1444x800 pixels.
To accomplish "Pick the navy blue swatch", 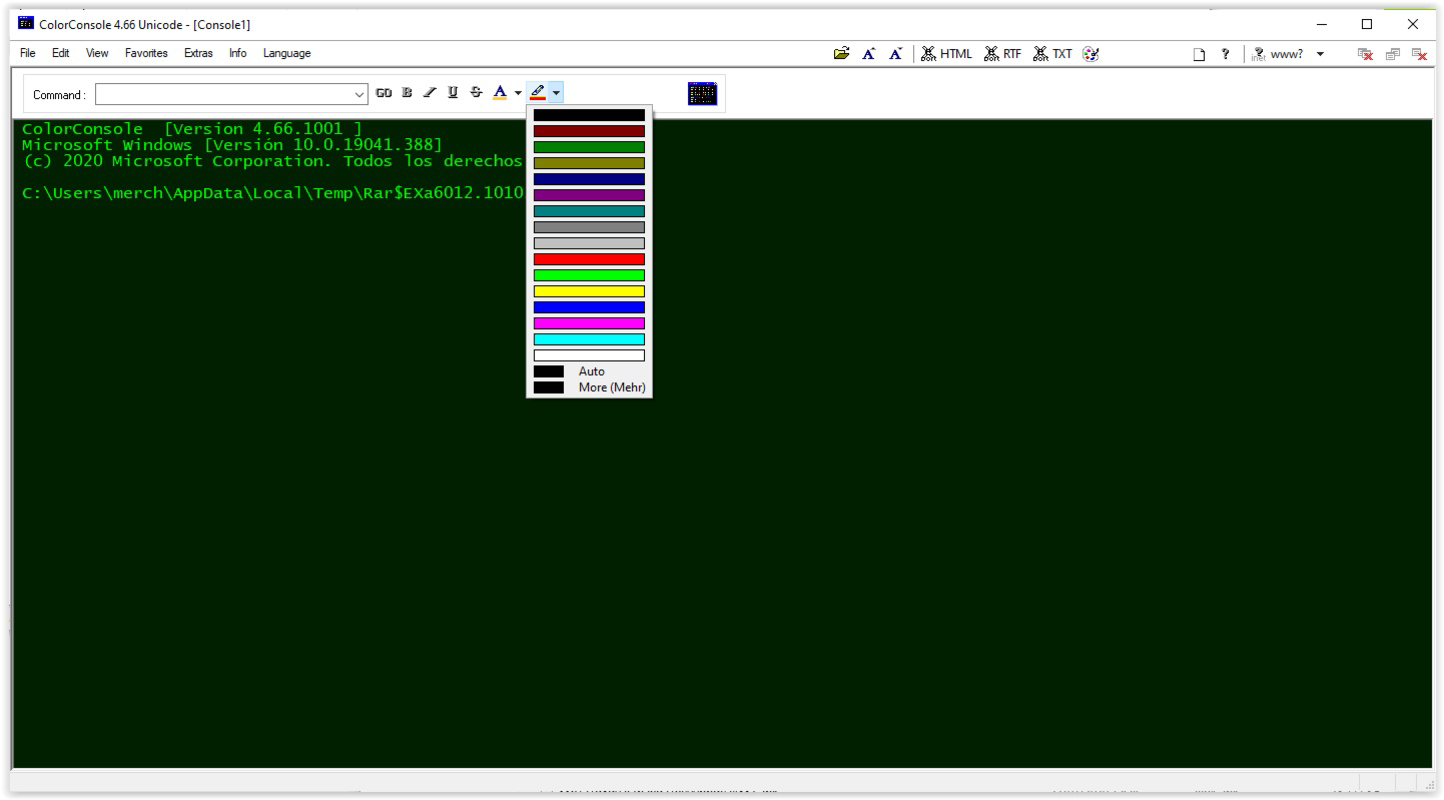I will [589, 179].
